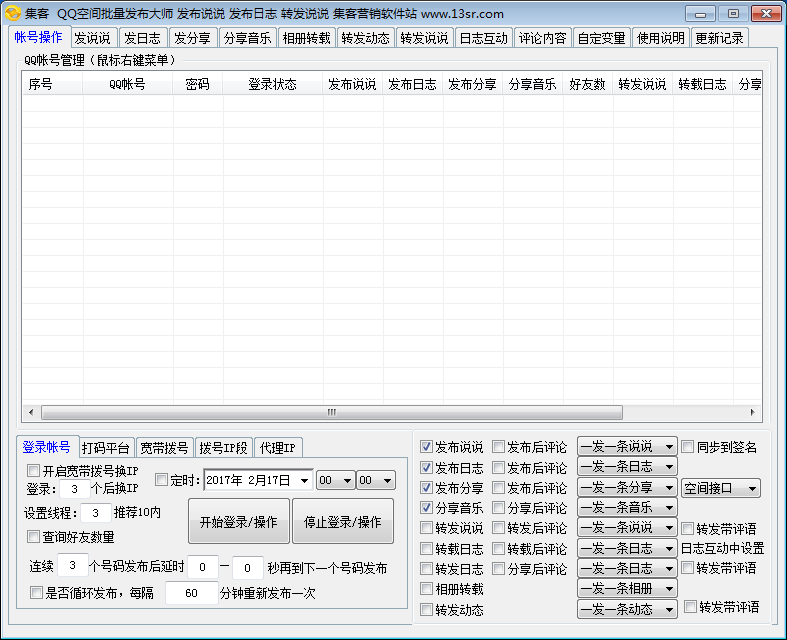
Task: Click the 60 分钟 interval field
Action: [191, 593]
